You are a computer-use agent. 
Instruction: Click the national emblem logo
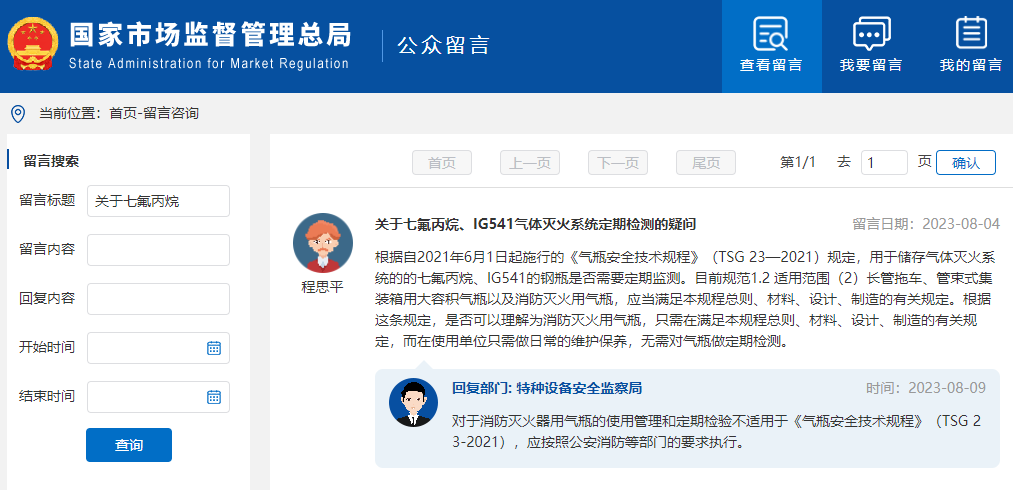pos(33,45)
